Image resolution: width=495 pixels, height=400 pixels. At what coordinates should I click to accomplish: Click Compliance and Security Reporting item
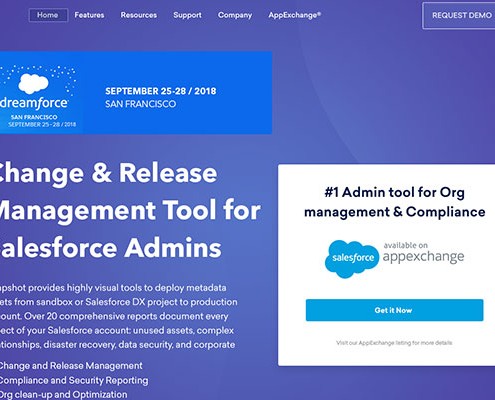[74, 380]
